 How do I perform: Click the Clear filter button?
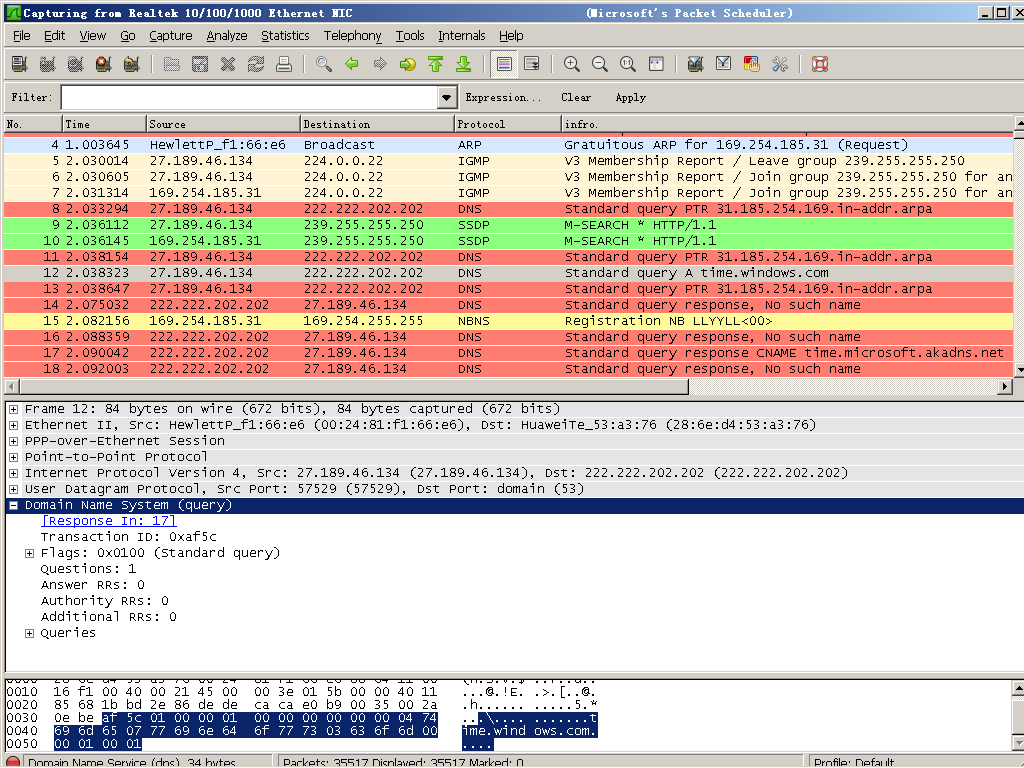click(576, 97)
